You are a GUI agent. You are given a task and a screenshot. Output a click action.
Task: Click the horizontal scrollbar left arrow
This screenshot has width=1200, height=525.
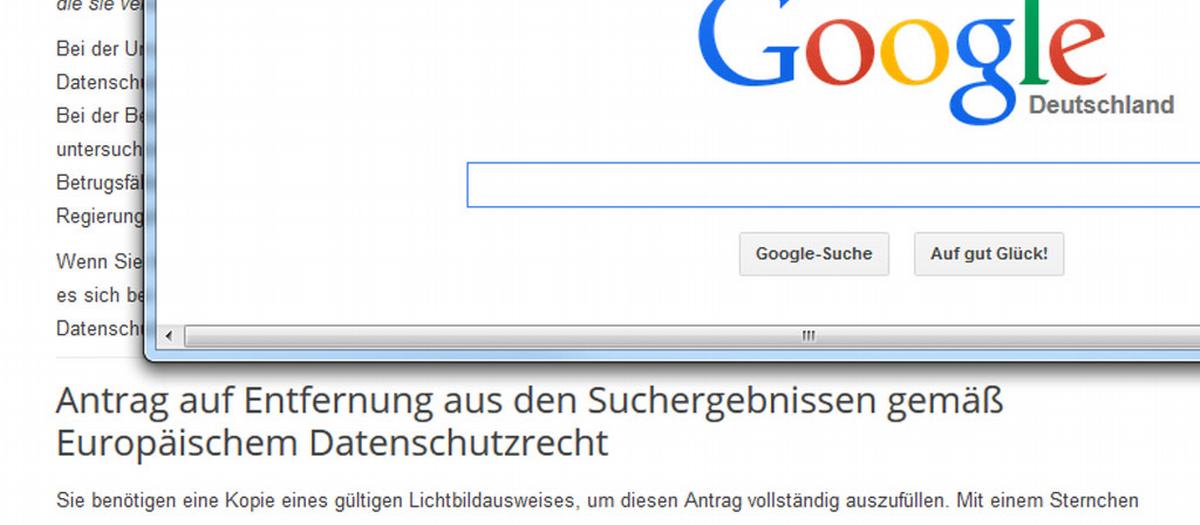coord(168,336)
